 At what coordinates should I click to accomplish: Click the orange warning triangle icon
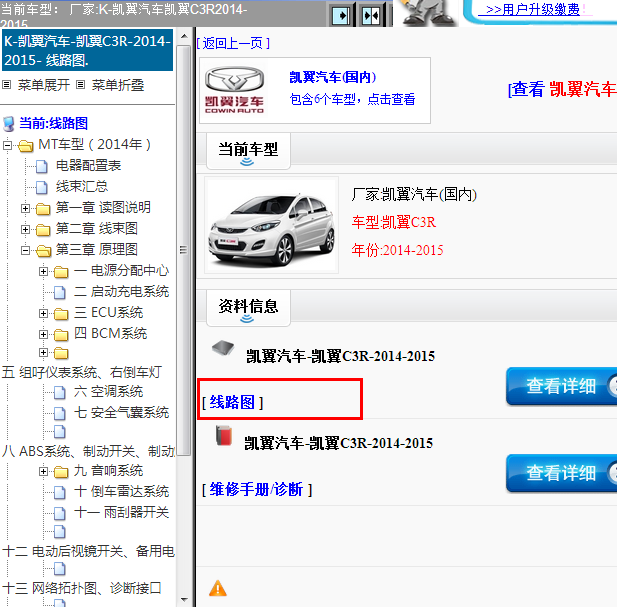point(218,589)
